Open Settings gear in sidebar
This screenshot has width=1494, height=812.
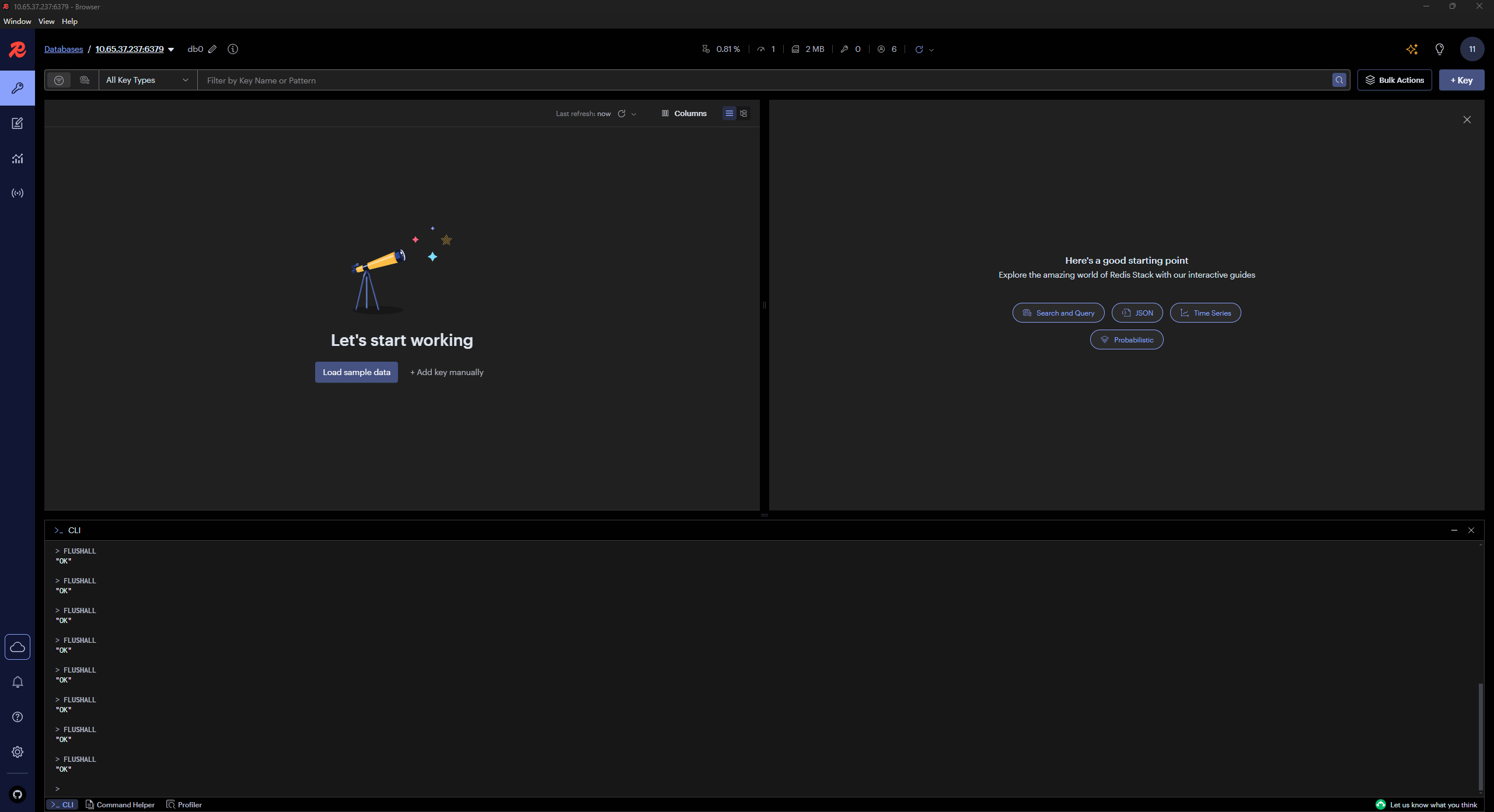pos(18,752)
